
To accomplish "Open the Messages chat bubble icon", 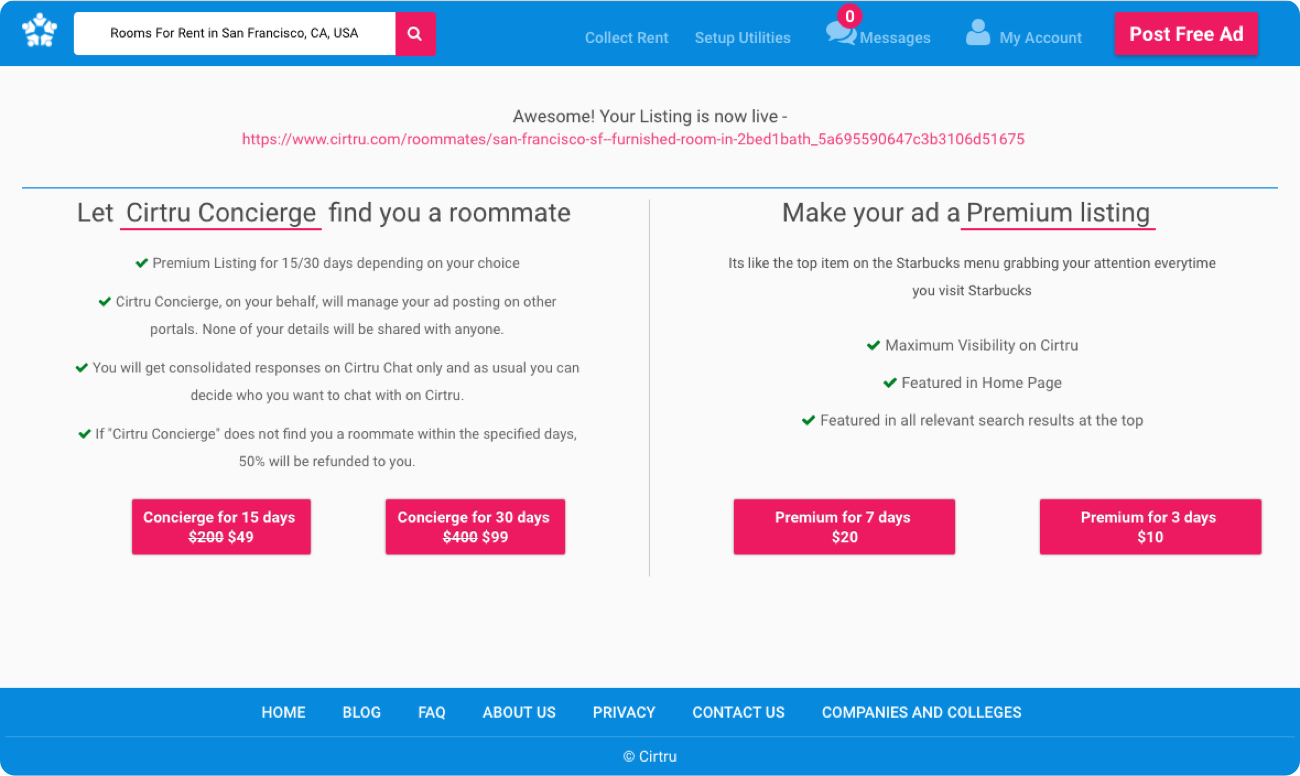I will pos(839,33).
